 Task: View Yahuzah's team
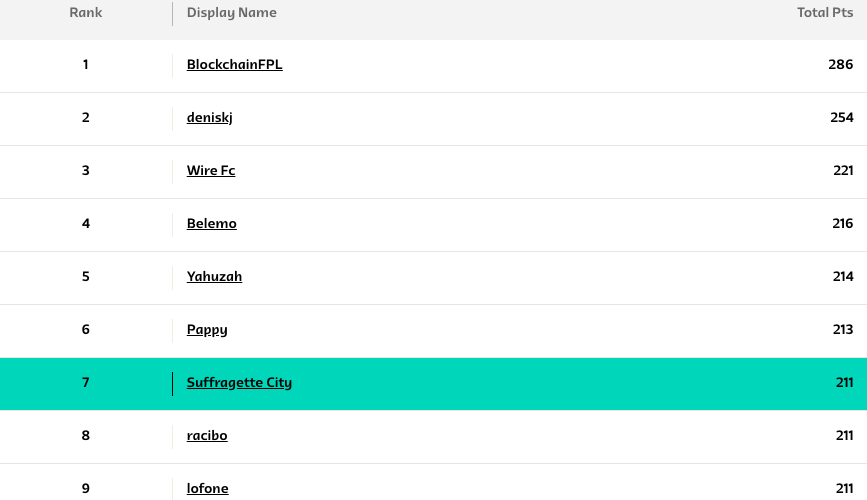pos(214,277)
